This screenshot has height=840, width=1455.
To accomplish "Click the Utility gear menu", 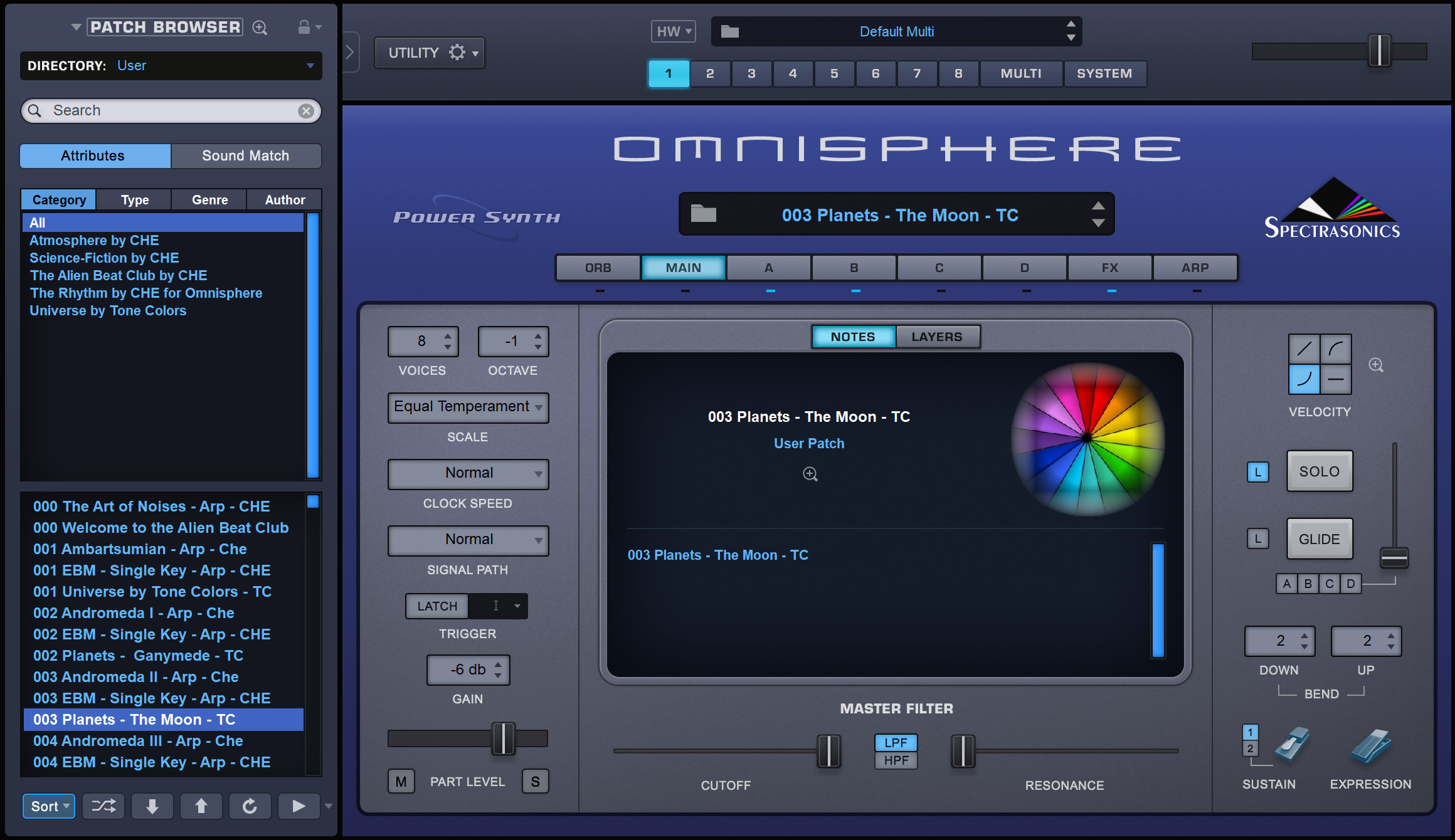I will tap(430, 53).
